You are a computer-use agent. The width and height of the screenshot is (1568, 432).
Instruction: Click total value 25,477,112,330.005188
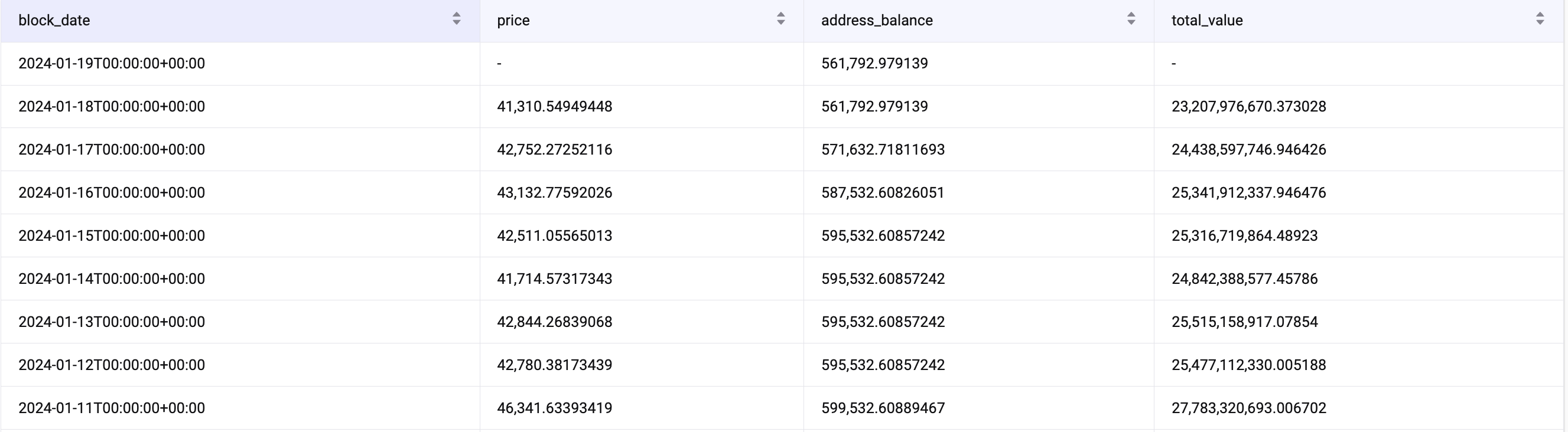click(1249, 365)
